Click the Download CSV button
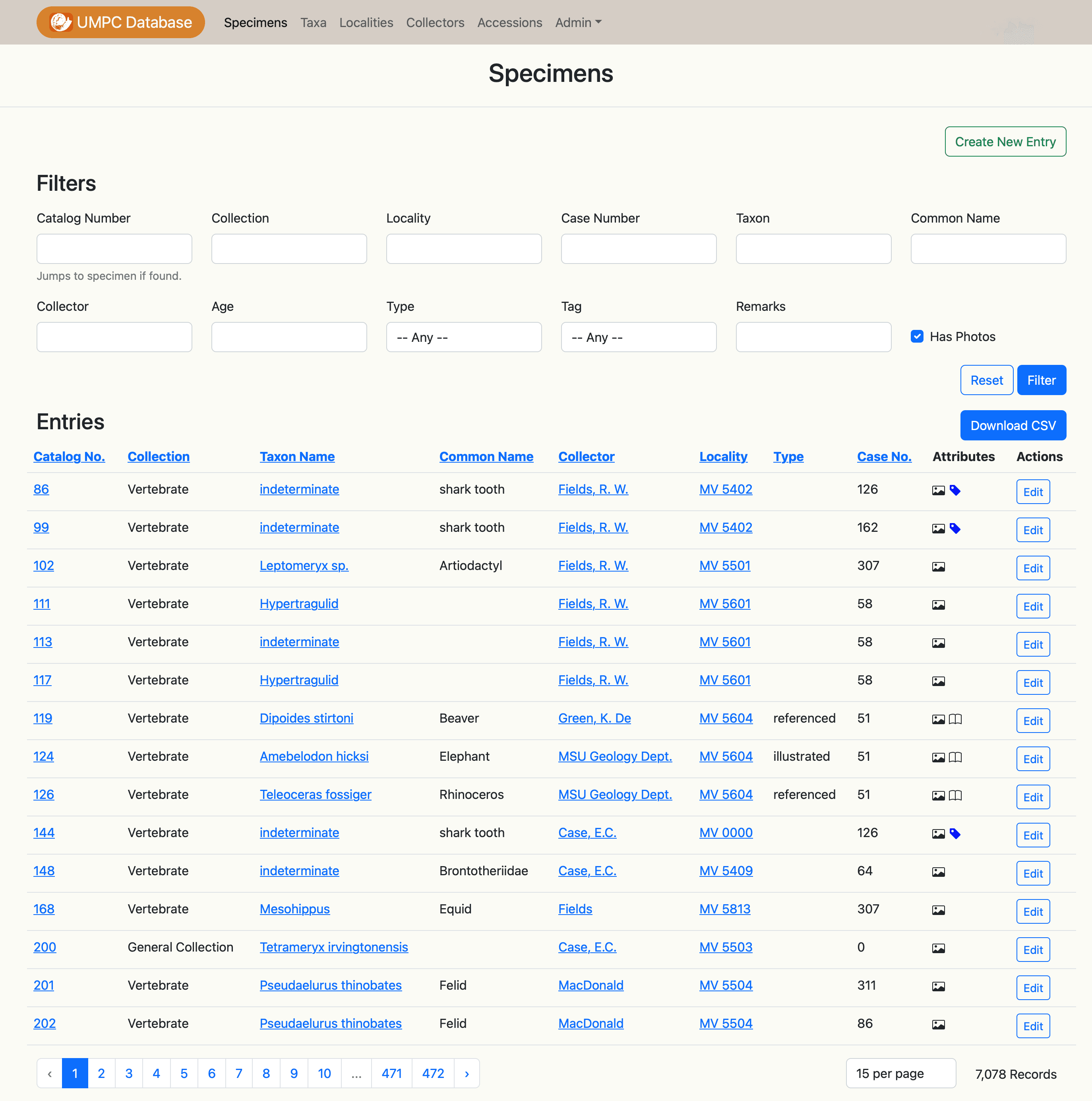Screen dimensions: 1092x1101 tap(1013, 425)
